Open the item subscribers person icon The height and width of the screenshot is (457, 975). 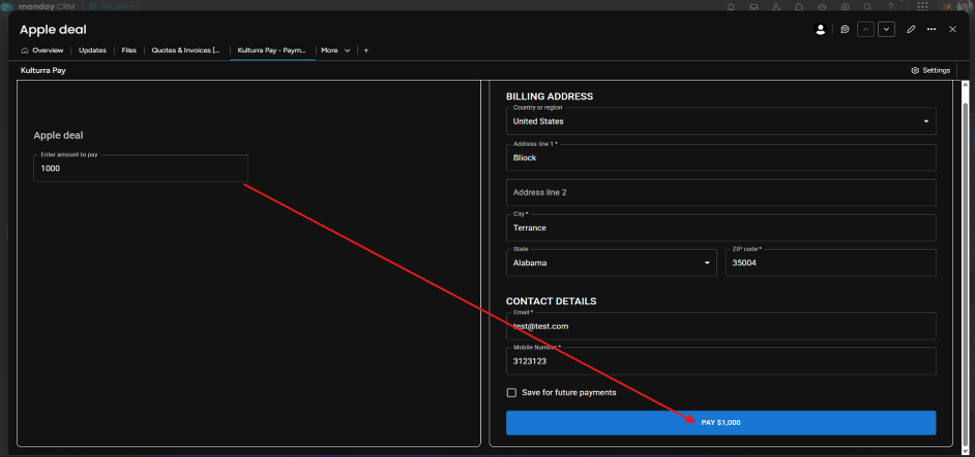pos(820,29)
